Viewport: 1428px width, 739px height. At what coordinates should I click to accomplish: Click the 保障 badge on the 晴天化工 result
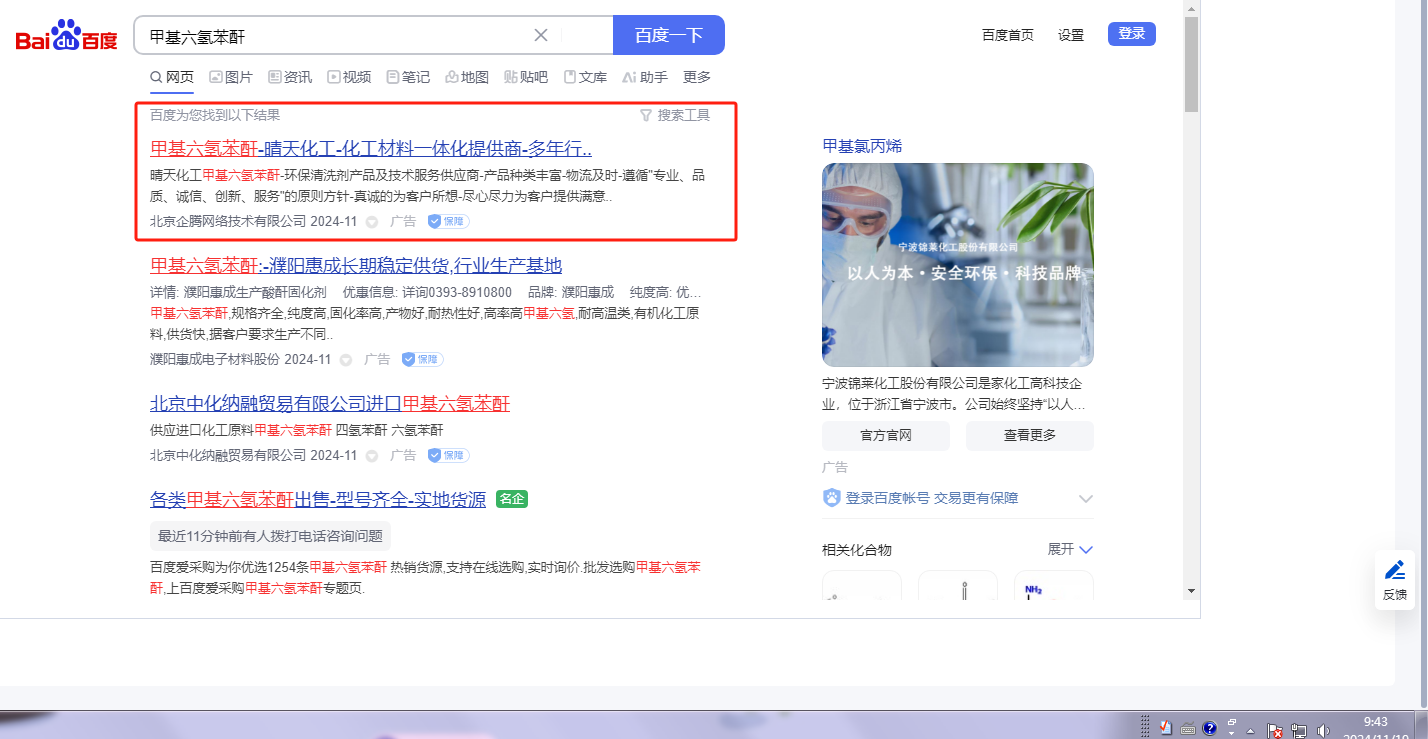point(449,221)
